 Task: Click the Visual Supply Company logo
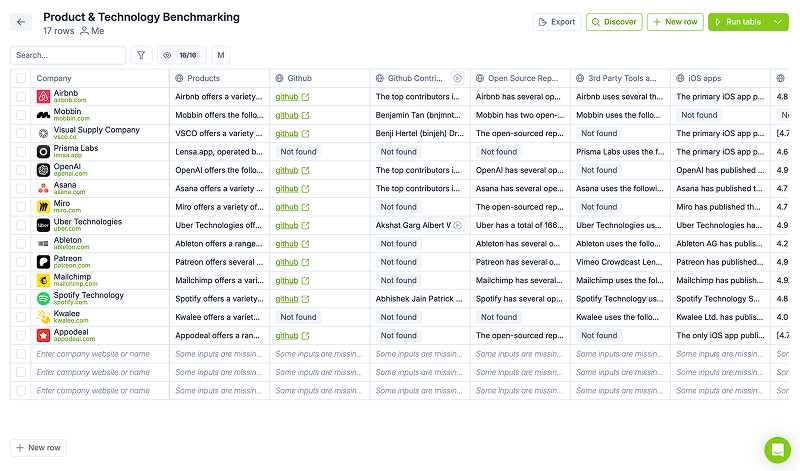pos(43,133)
